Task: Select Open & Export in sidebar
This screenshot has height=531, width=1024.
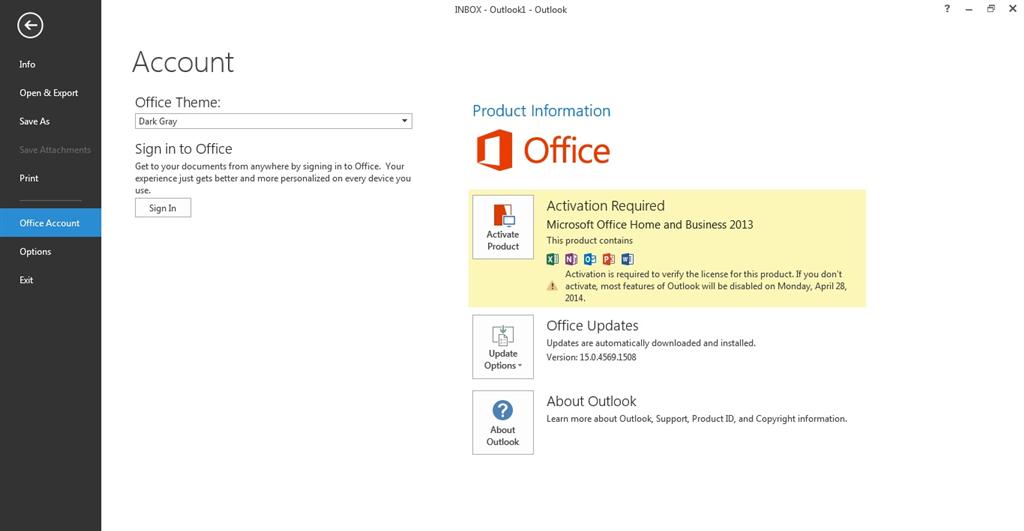Action: 48,93
